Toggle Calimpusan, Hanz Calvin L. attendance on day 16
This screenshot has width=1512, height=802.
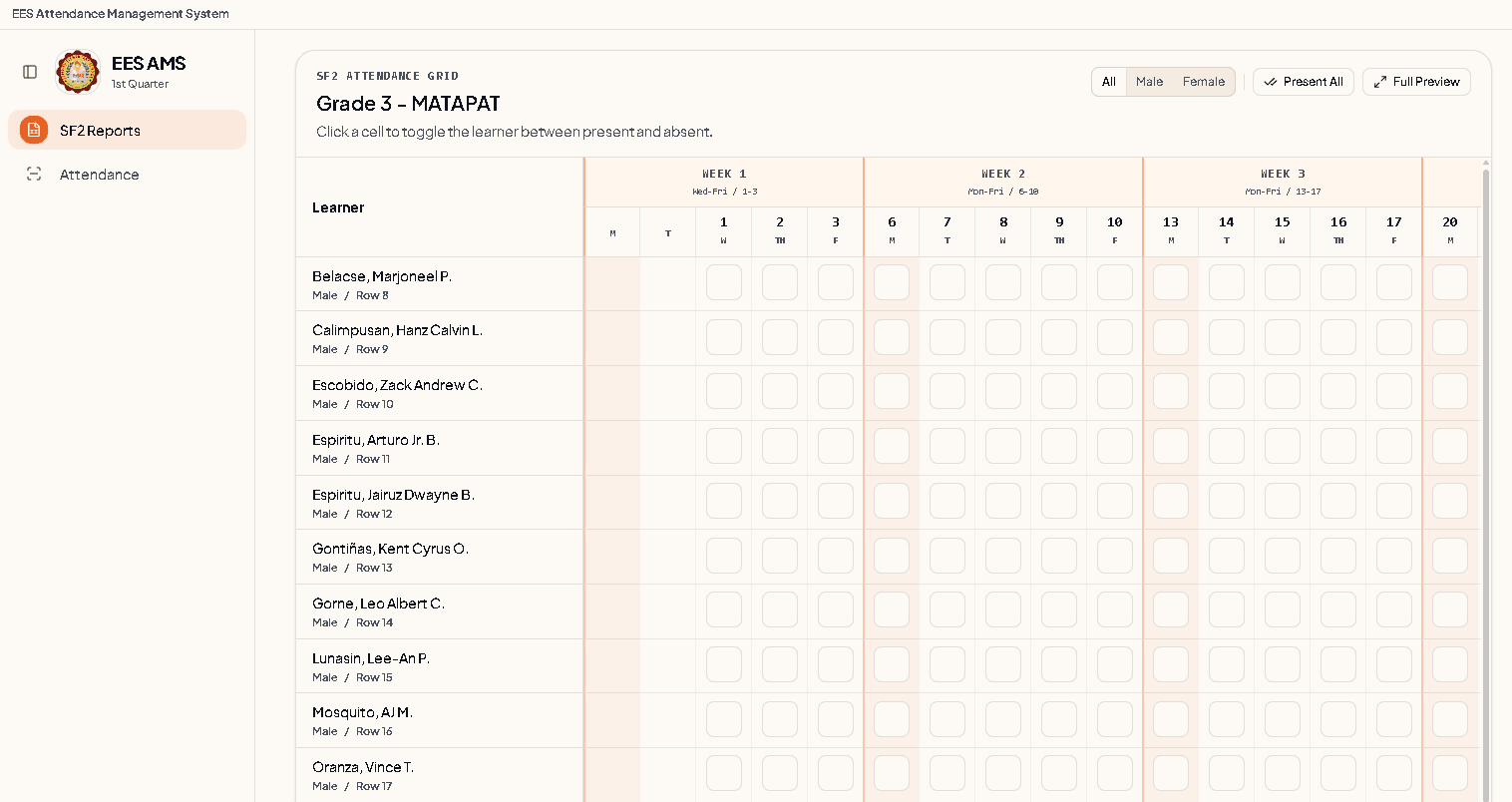click(x=1338, y=337)
